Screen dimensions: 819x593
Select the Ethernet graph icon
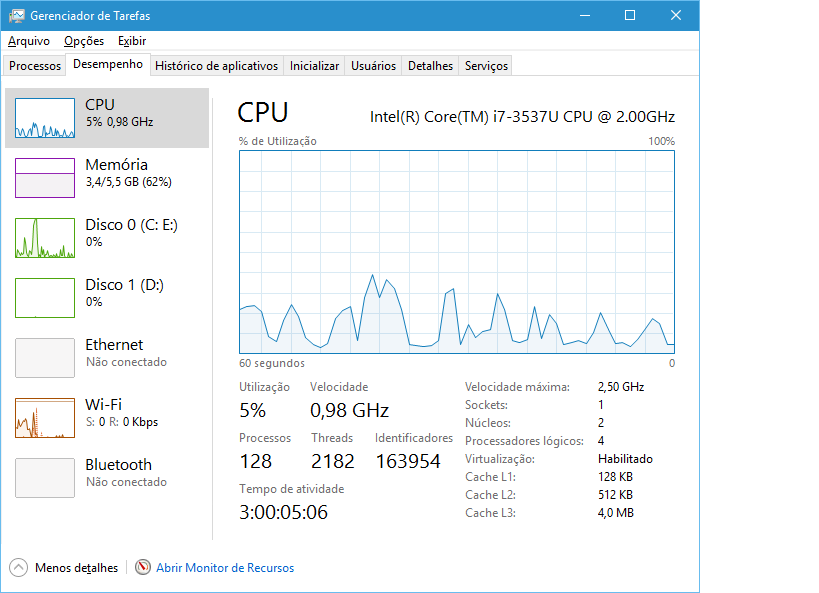(x=45, y=358)
